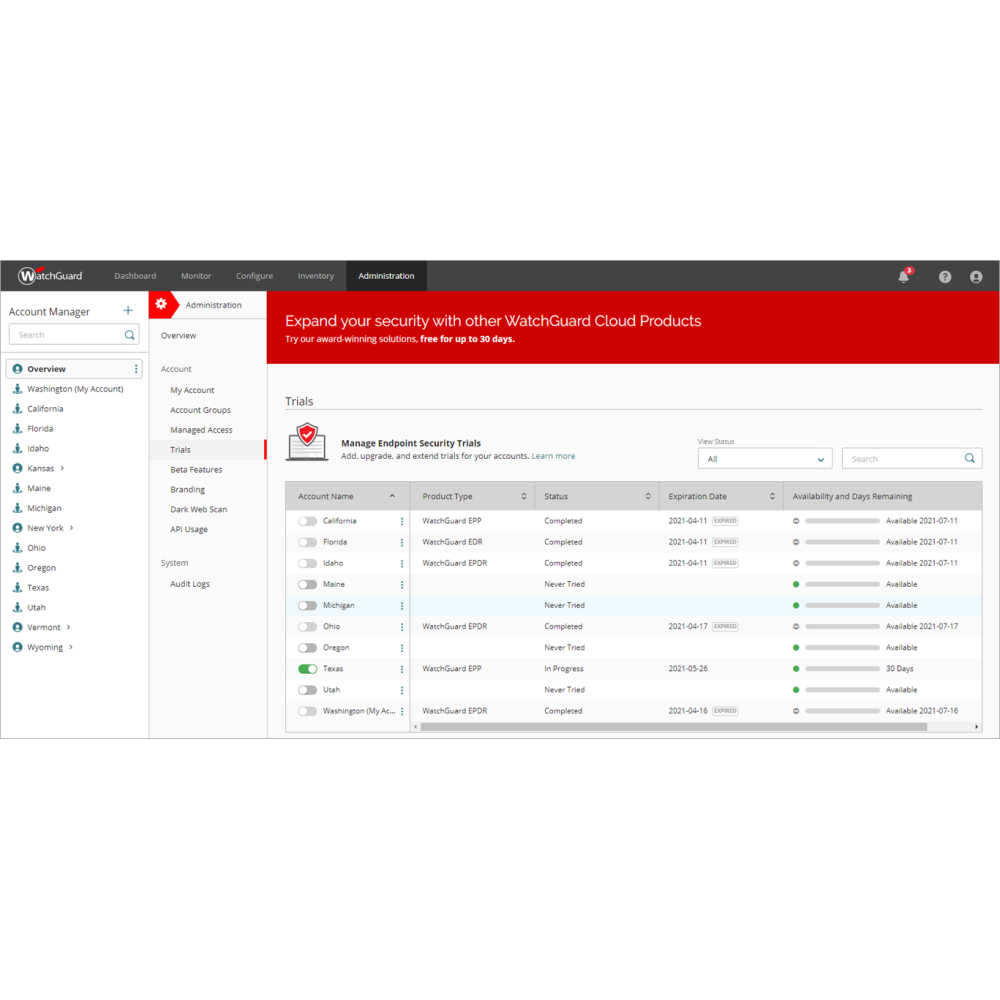This screenshot has height=1000, width=1000.
Task: Open the Overview row three-dot menu
Action: 136,369
